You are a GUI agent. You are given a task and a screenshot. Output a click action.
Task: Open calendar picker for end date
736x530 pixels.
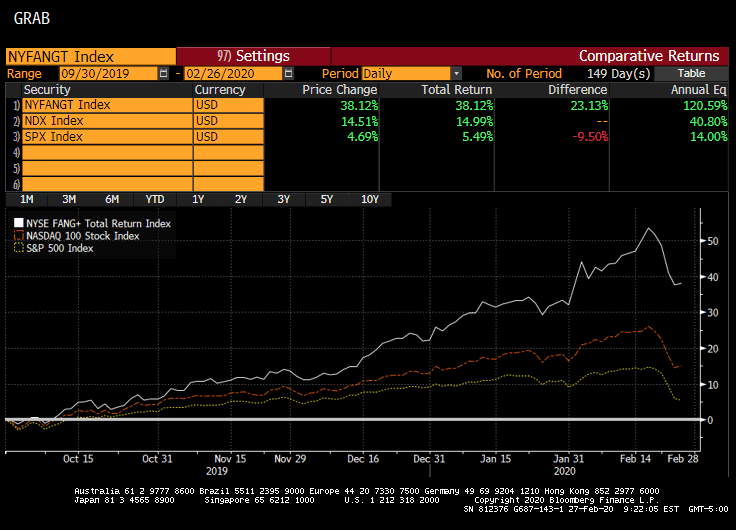[289, 73]
